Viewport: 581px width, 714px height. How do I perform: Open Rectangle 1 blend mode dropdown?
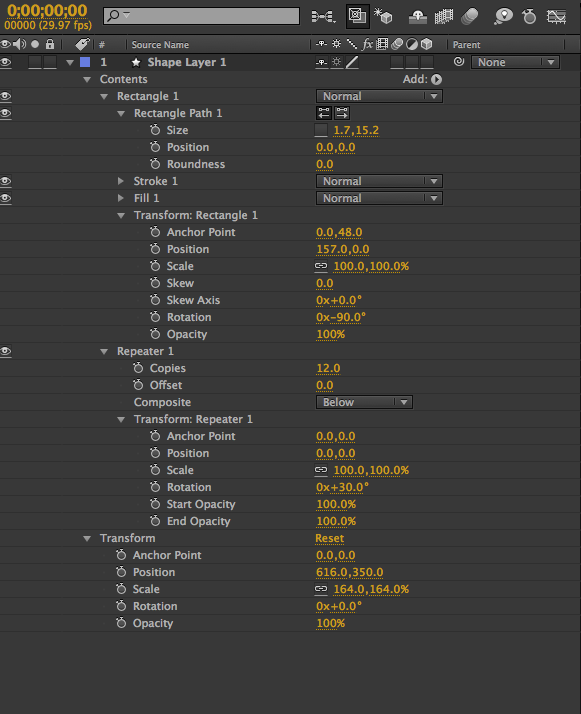[379, 96]
